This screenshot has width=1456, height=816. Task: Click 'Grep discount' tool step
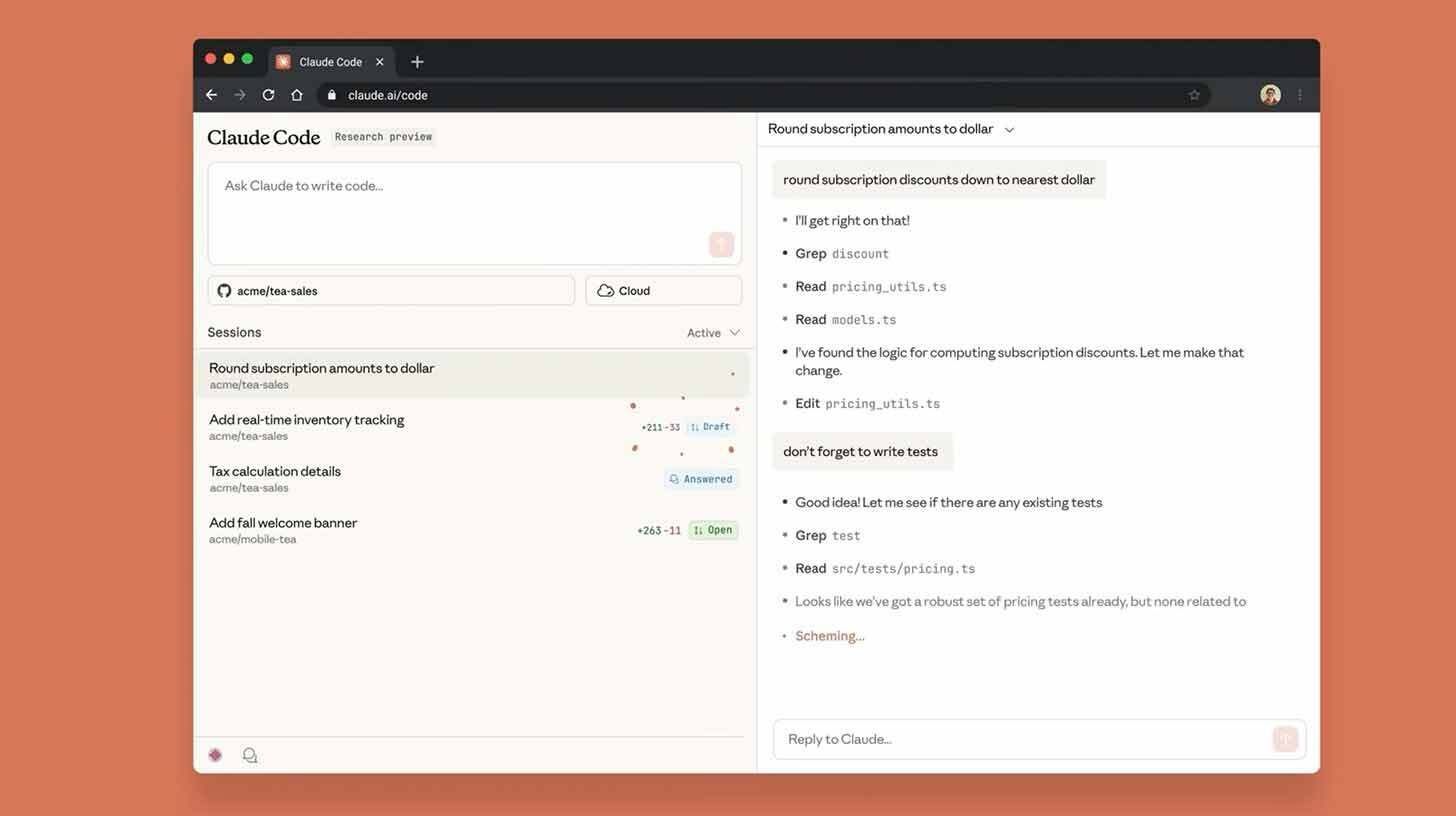pos(842,254)
